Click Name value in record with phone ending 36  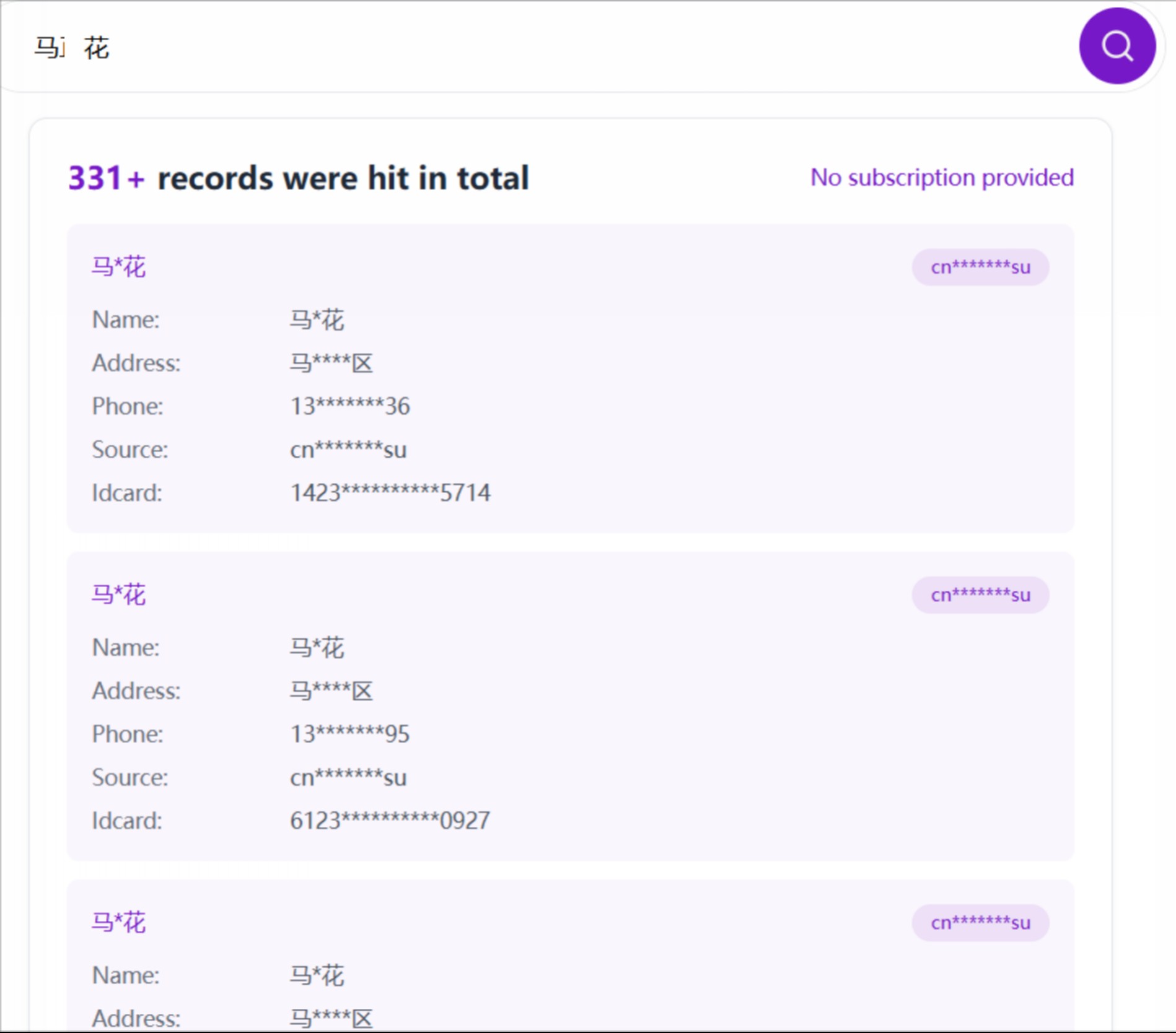tap(317, 320)
